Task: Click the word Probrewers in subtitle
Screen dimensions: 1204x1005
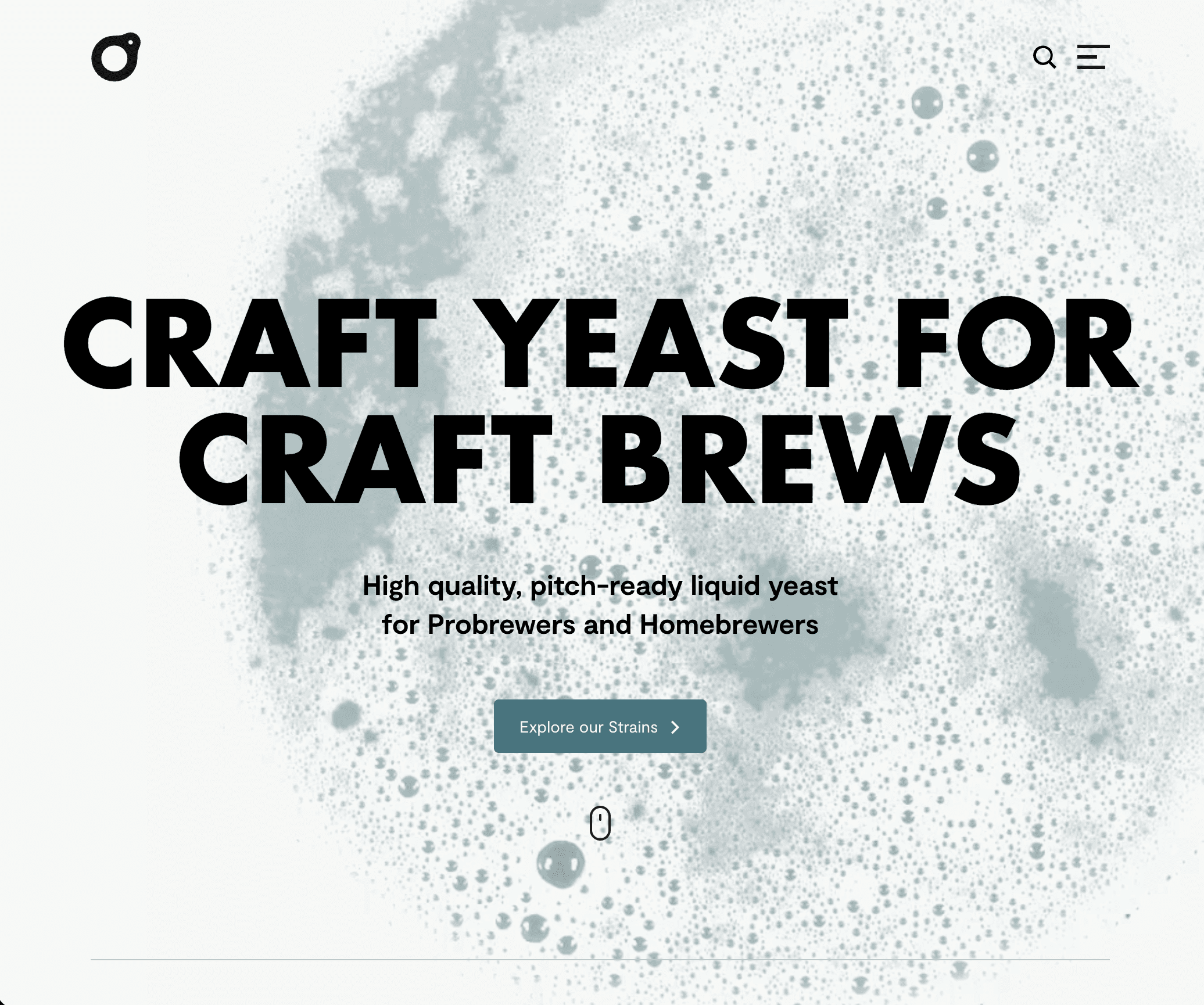Action: coord(501,625)
